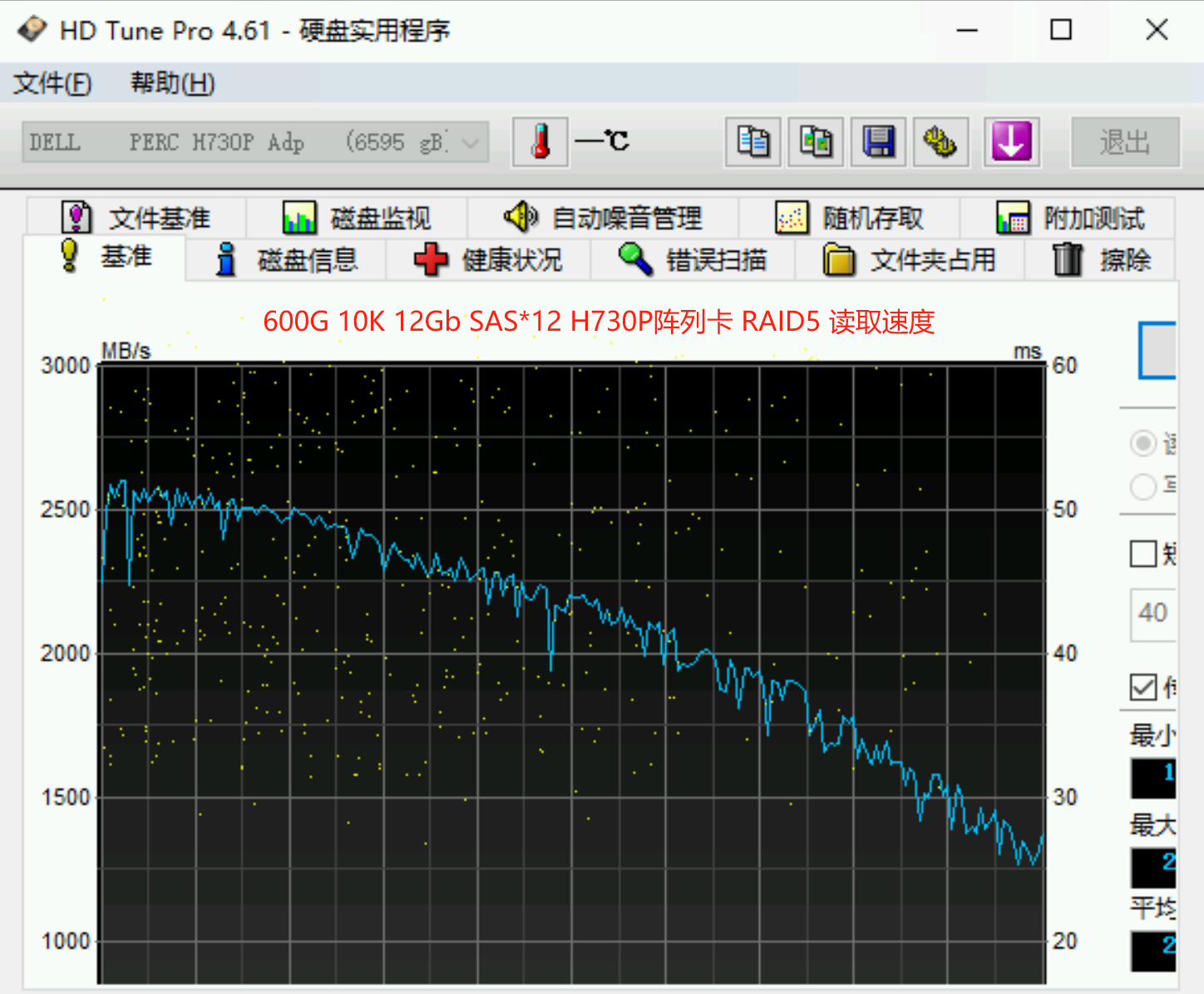
Task: Click the input field showing 40
Action: [1153, 614]
